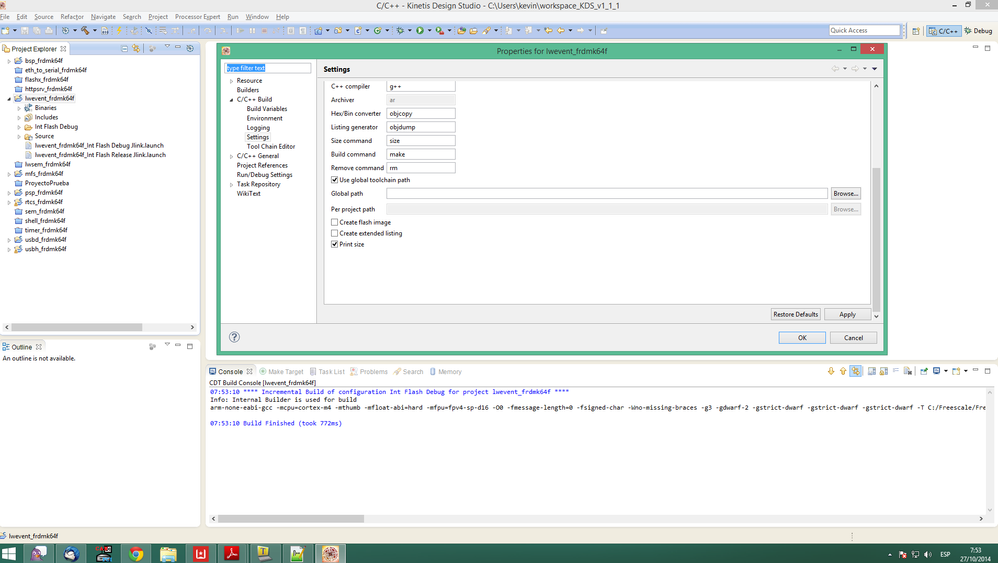The height and width of the screenshot is (563, 998).
Task: Enable Create extended listing checkbox
Action: 334,233
